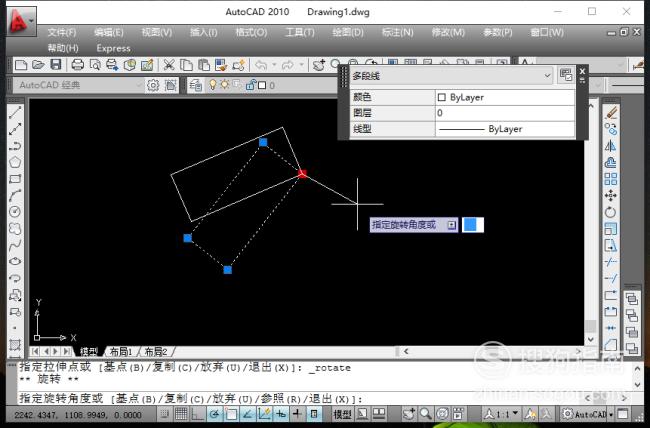The height and width of the screenshot is (428, 650).
Task: Open the red A application menu
Action: tap(21, 20)
